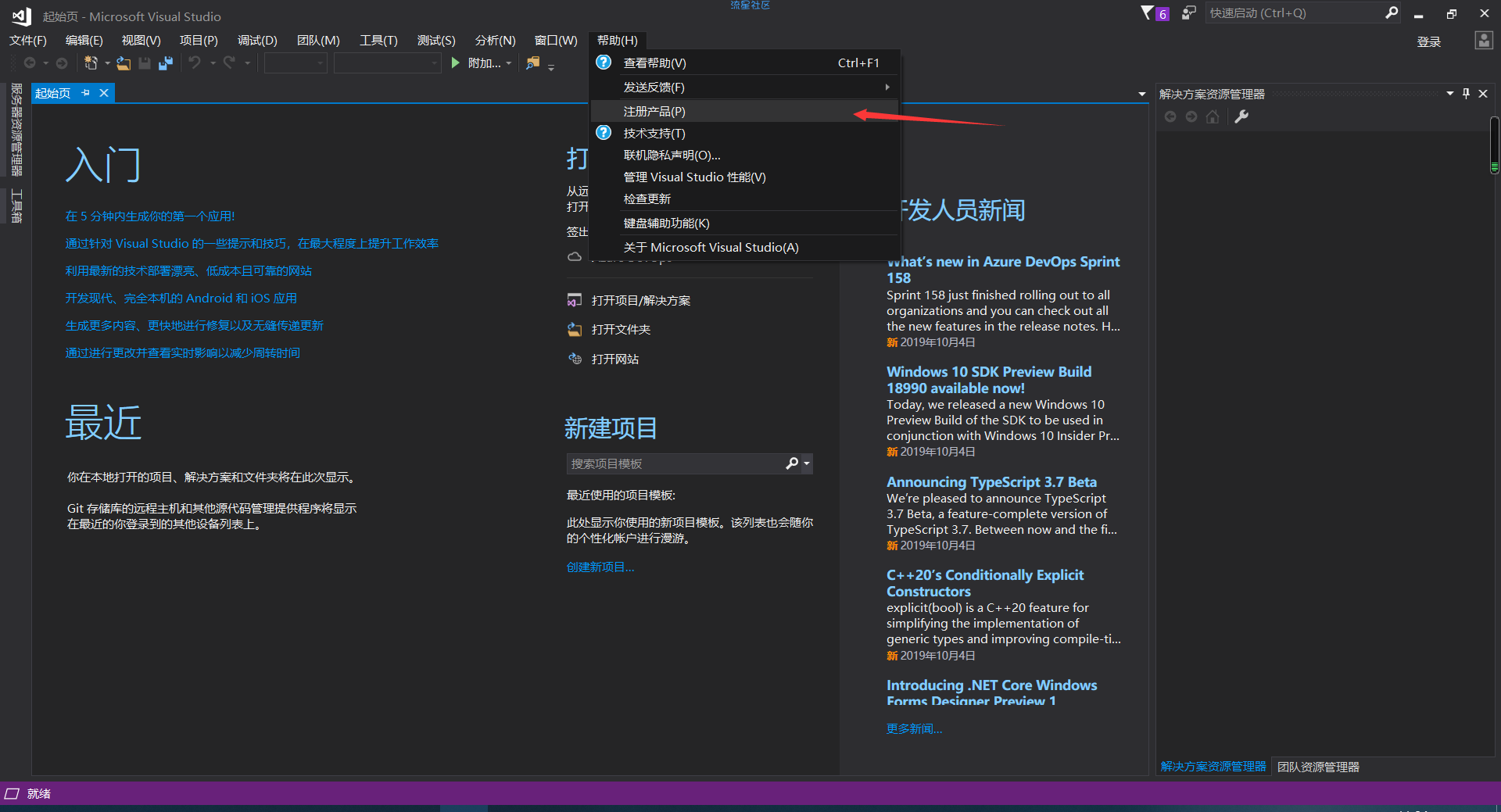Expand the New Project dropdown arrow

[107, 63]
